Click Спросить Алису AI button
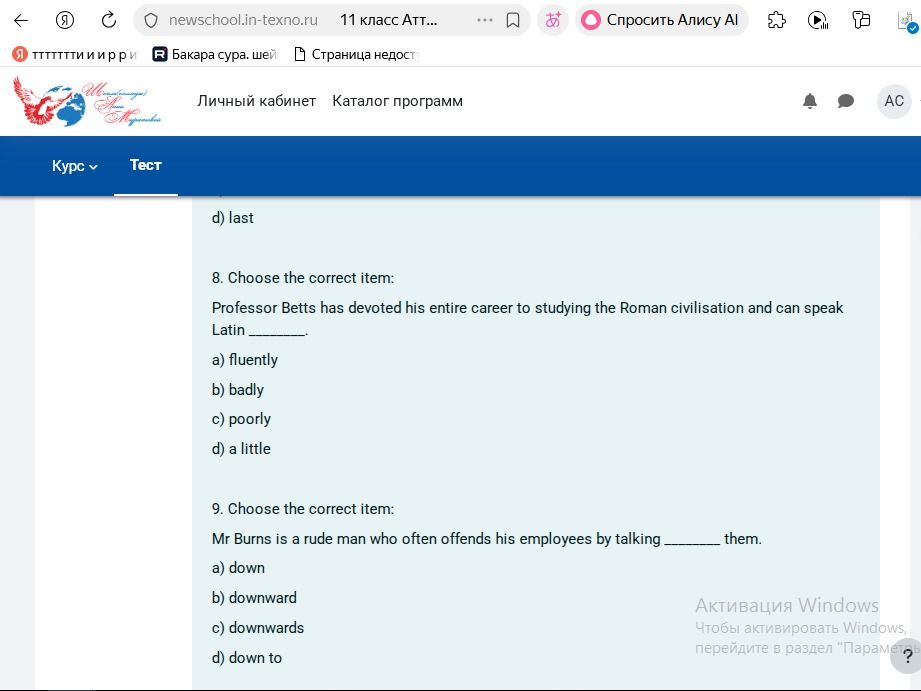The image size is (921, 691). click(x=661, y=21)
